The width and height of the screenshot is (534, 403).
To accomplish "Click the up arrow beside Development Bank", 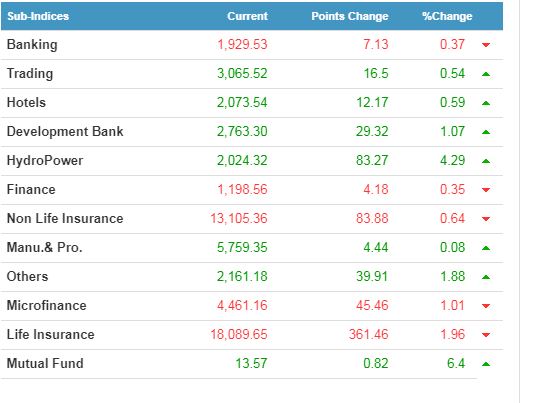I will coord(486,132).
